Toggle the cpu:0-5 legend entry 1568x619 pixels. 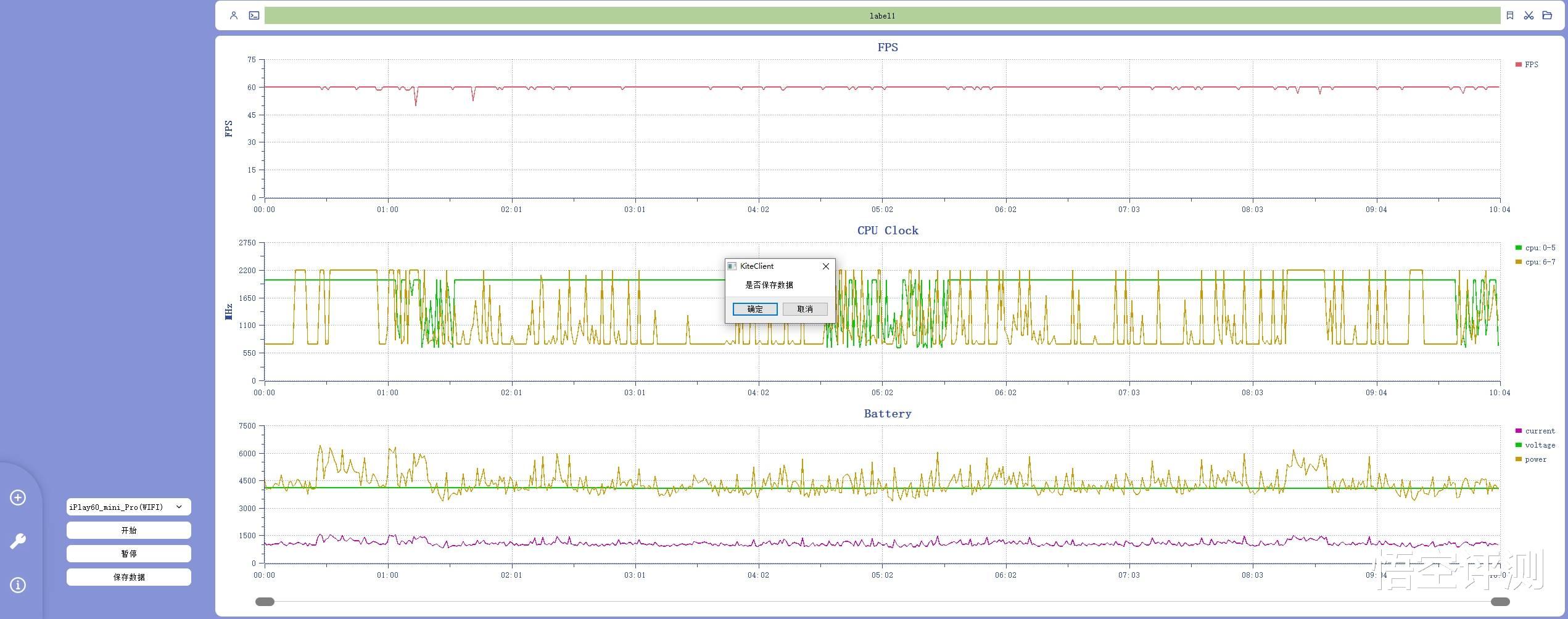(1535, 248)
